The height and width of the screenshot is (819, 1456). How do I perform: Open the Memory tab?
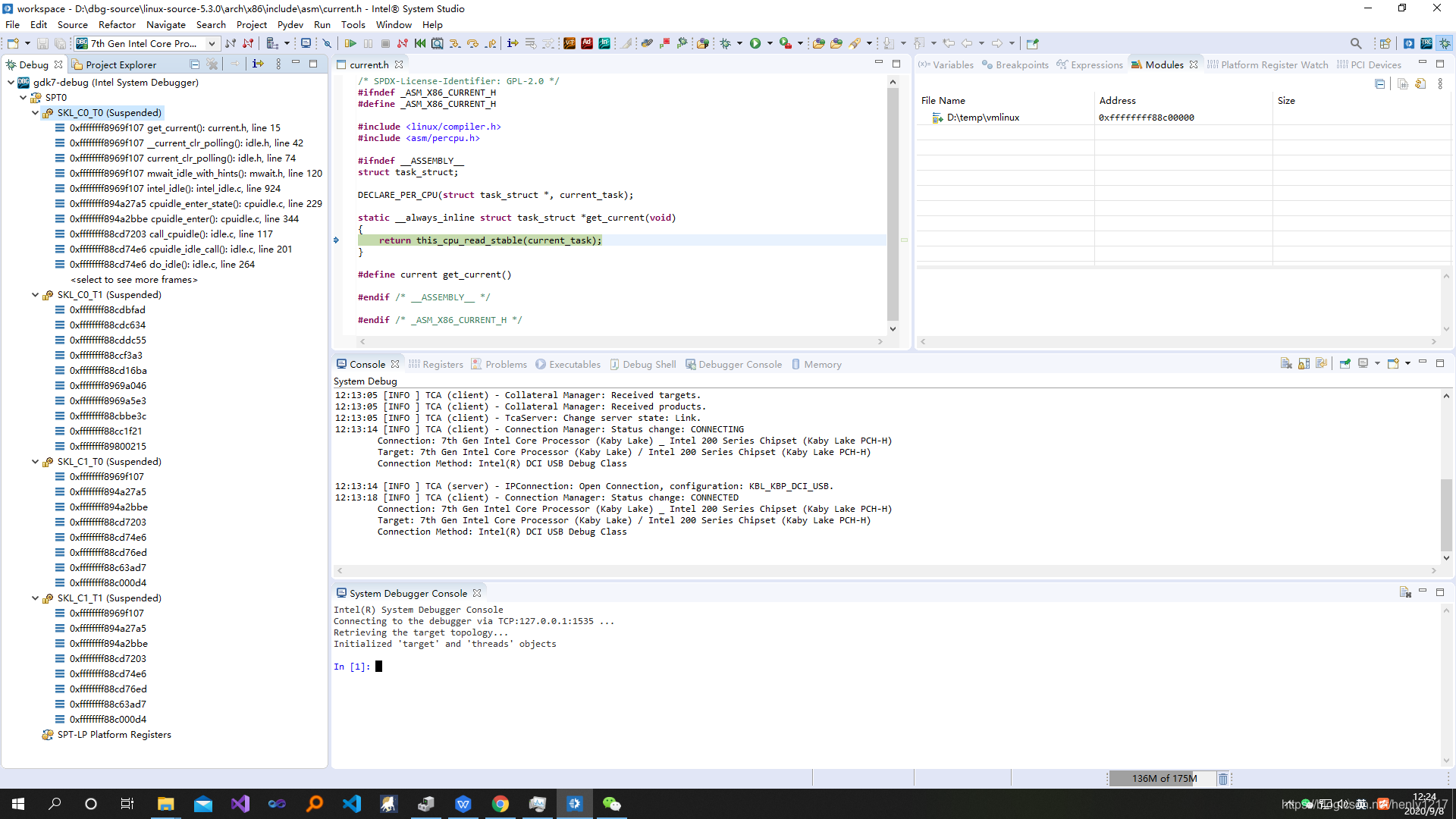tap(817, 364)
